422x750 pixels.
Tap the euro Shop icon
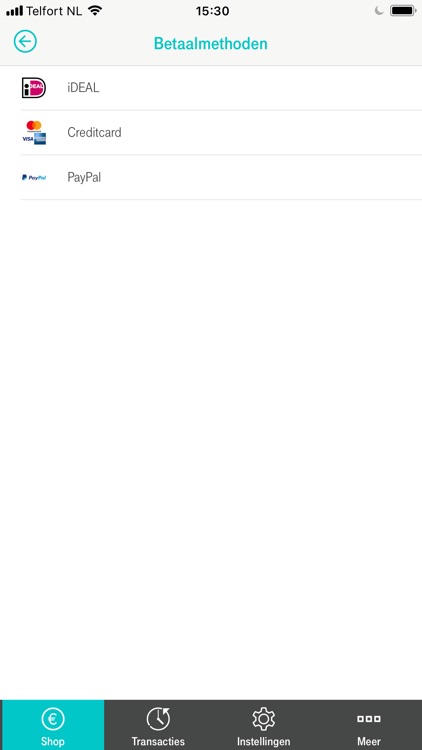coord(53,719)
